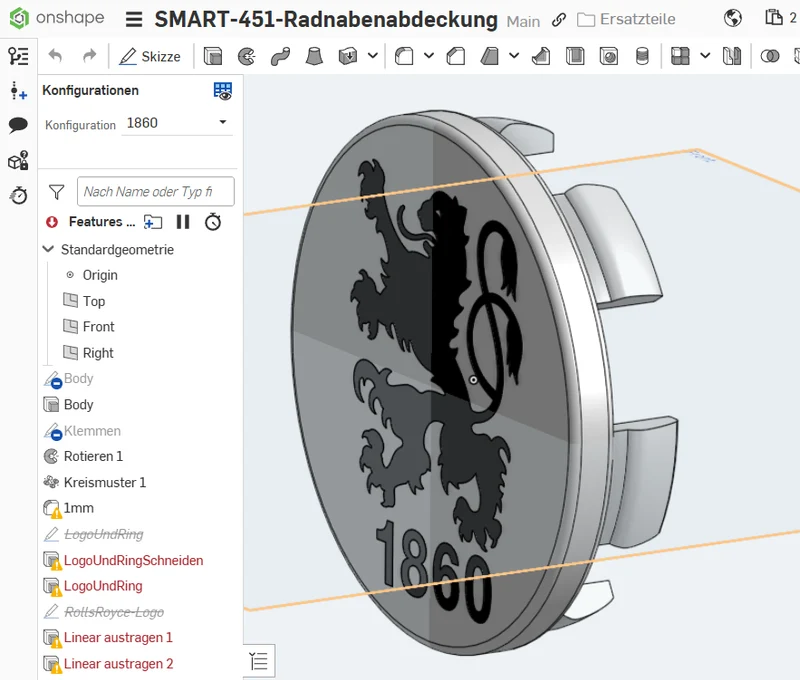Expand the Thicken tool dropdown arrow
Image resolution: width=800 pixels, height=680 pixels.
[x=373, y=56]
